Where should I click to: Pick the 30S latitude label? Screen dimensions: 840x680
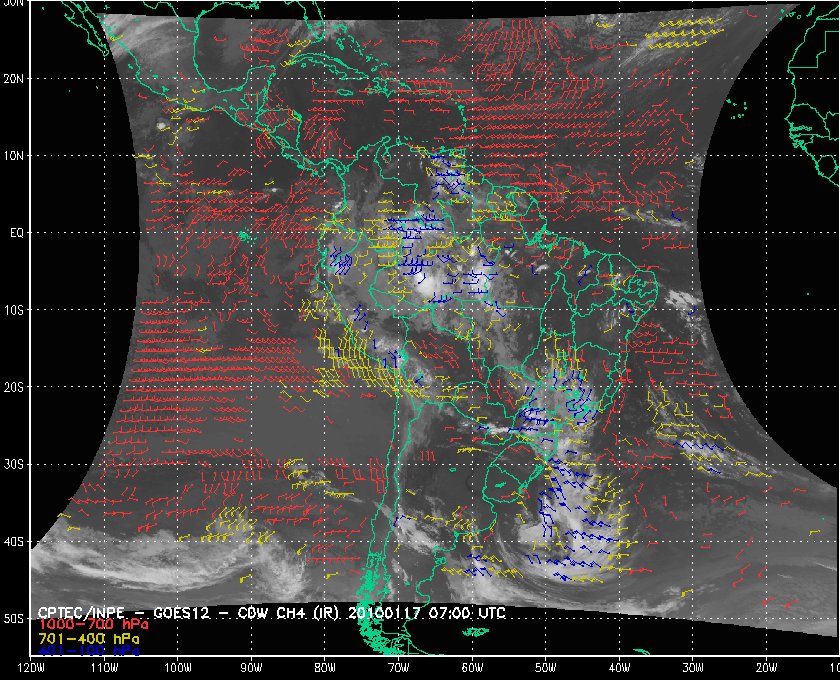click(x=13, y=465)
